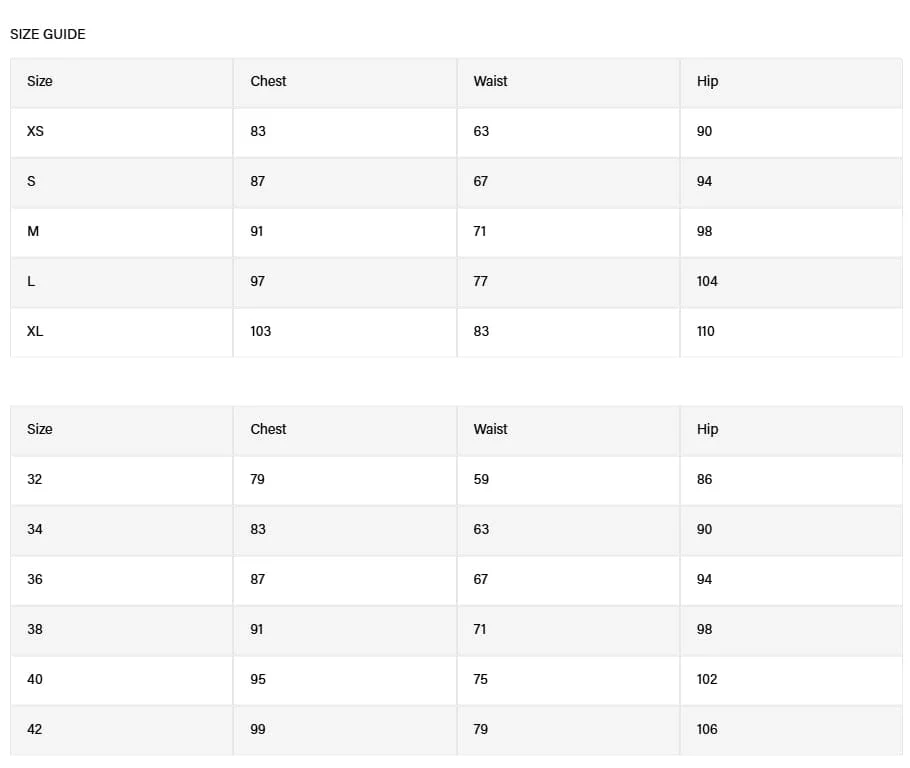Click waist value 59 for size 32
Viewport: 910px width, 768px height.
coord(481,479)
